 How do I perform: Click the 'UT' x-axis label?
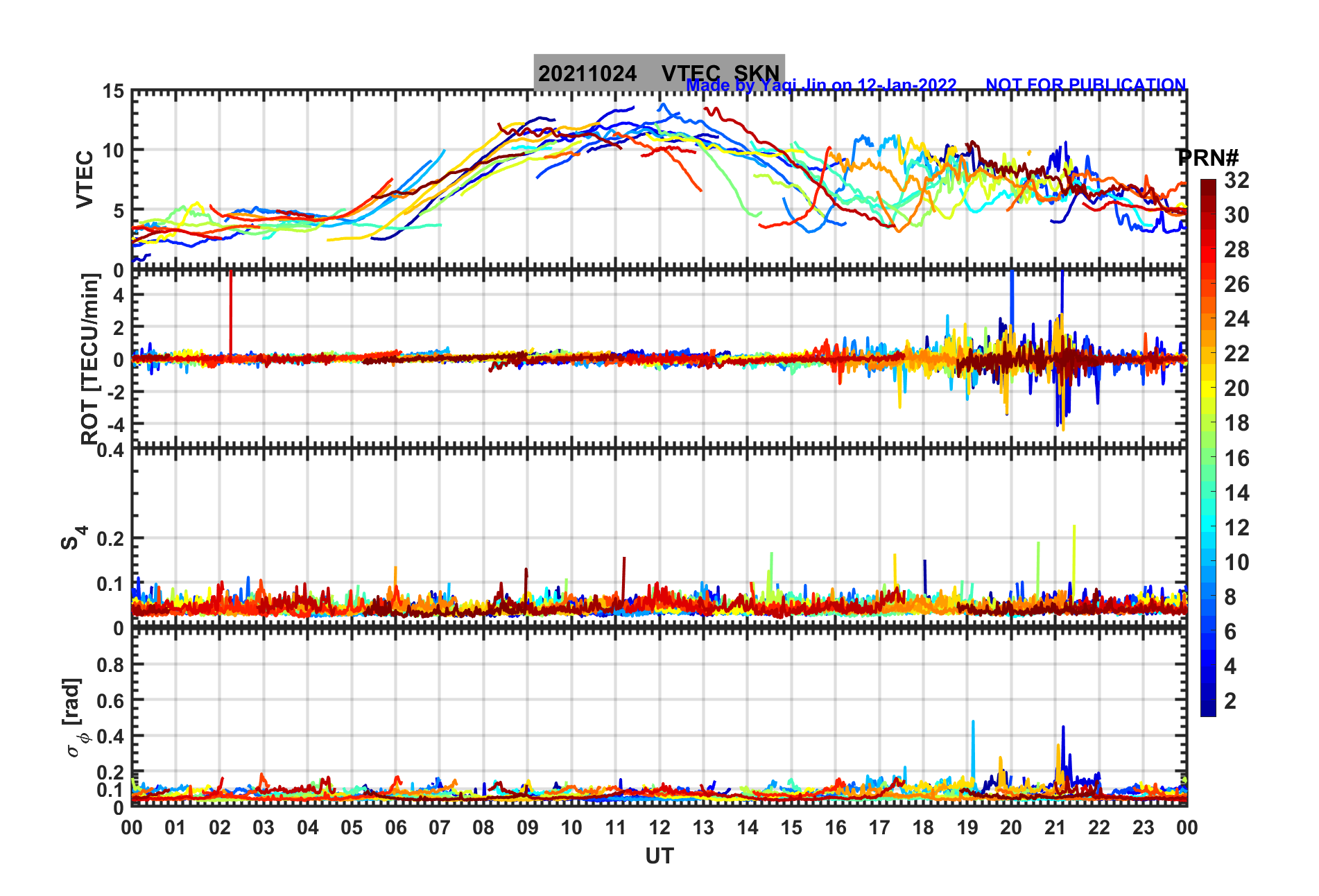coord(659,856)
